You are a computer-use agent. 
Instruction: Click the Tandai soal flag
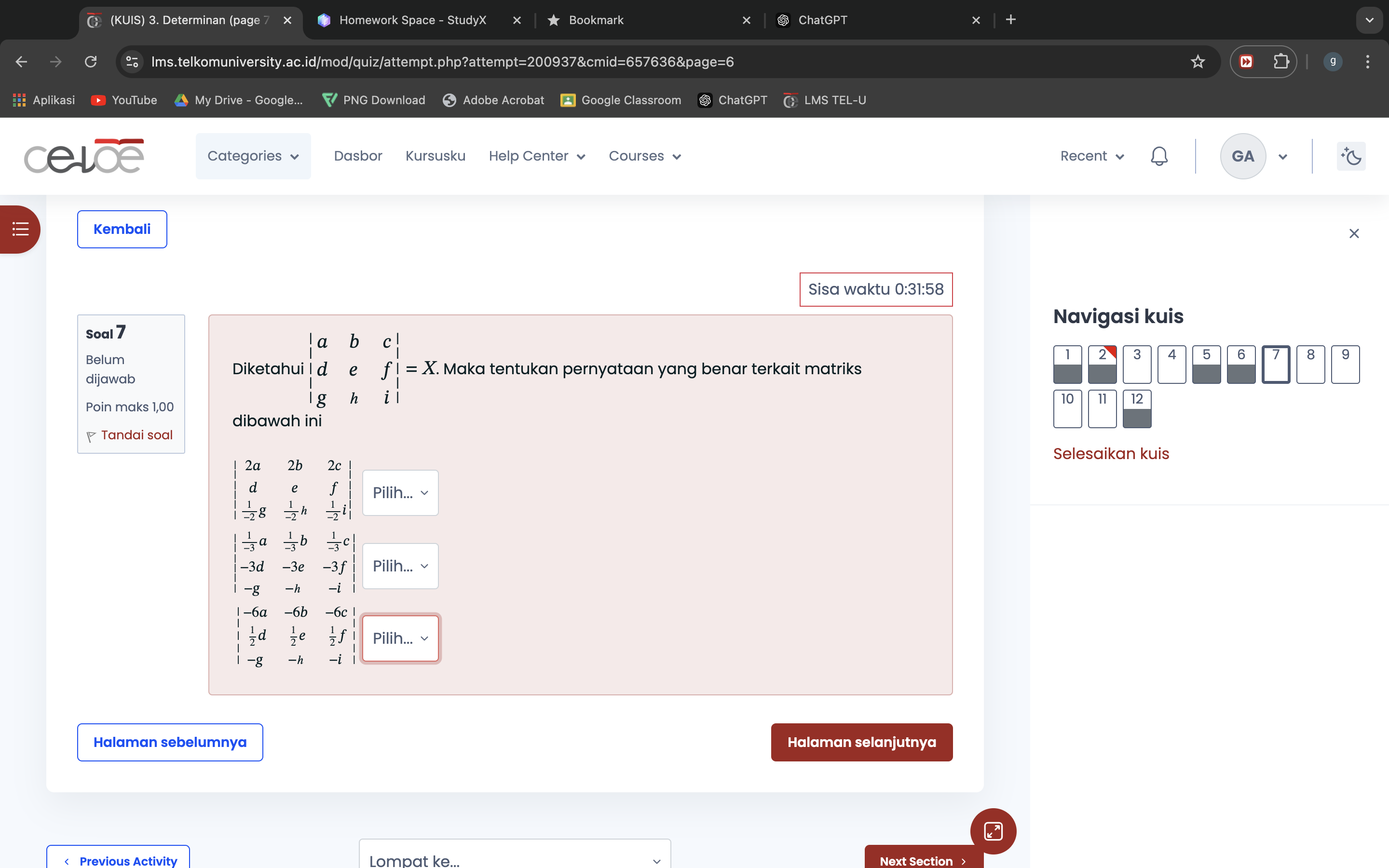coord(130,435)
